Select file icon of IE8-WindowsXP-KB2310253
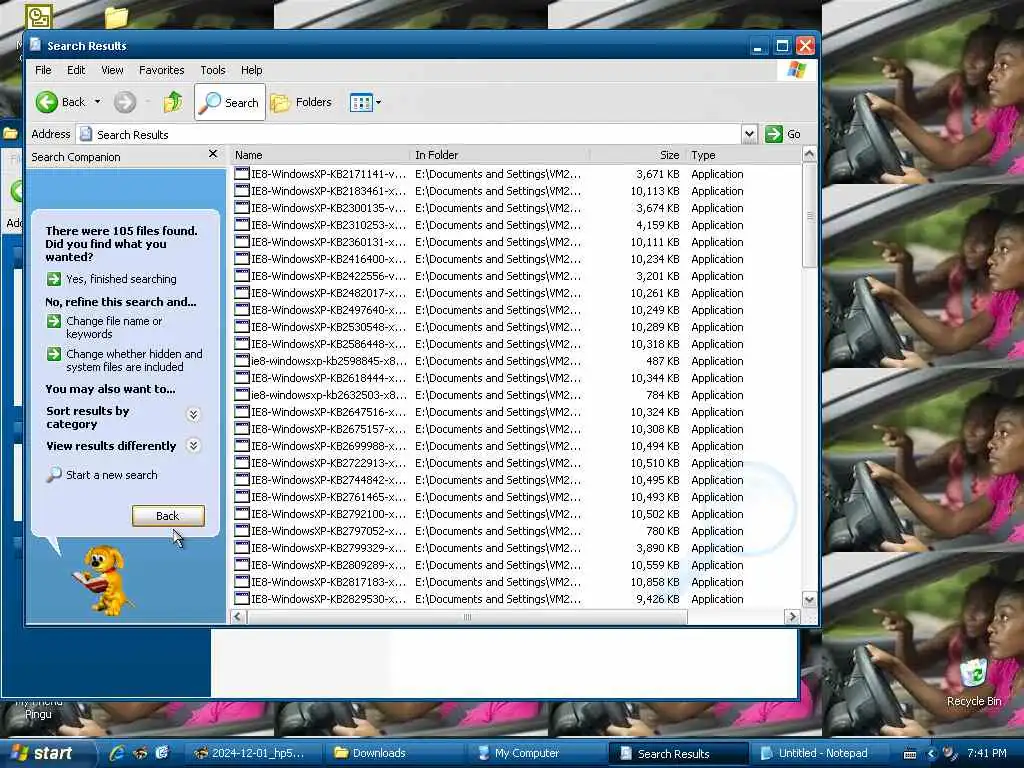This screenshot has height=768, width=1024. (242, 225)
